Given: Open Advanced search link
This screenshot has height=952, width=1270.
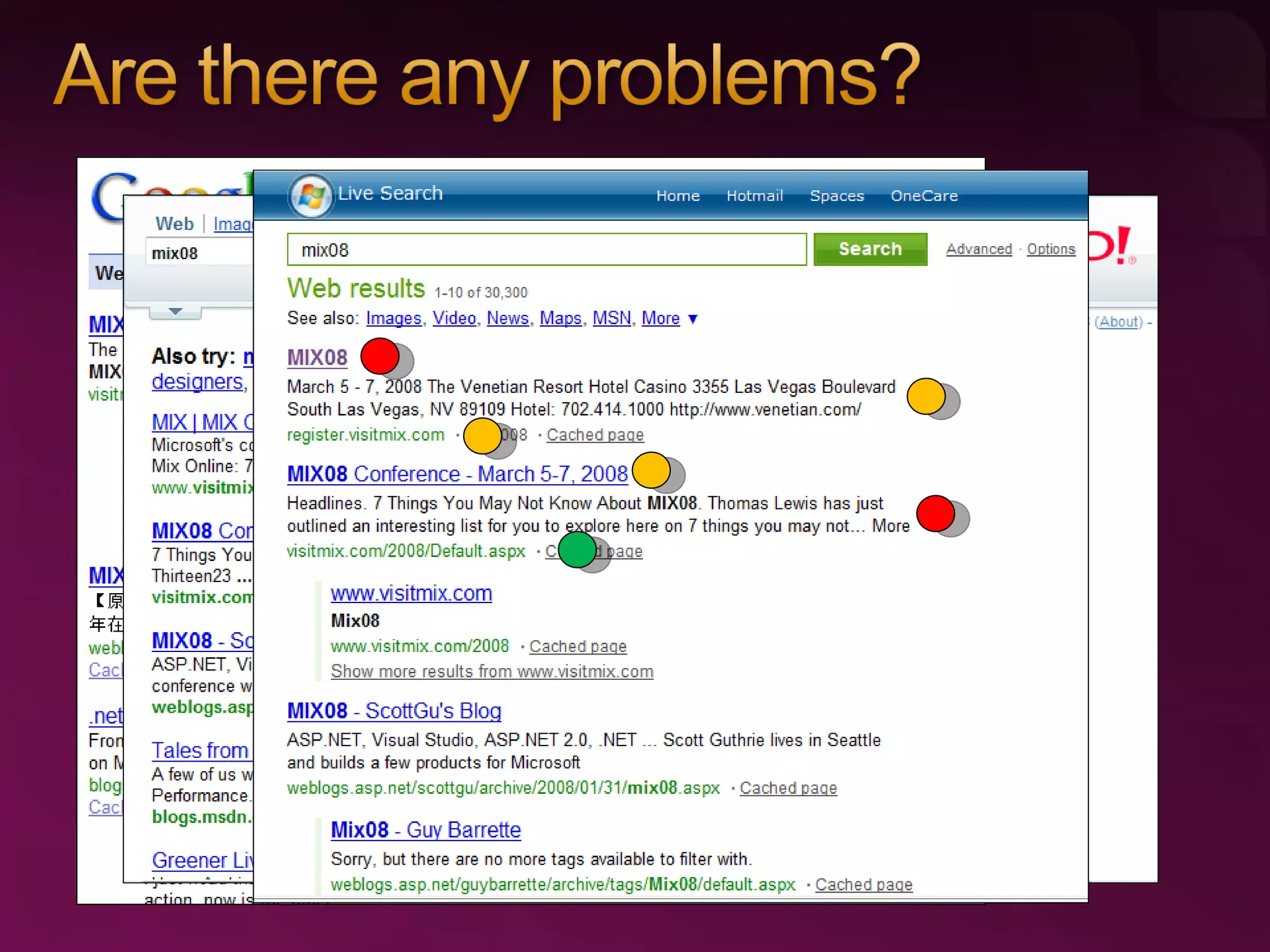Looking at the screenshot, I should 979,249.
